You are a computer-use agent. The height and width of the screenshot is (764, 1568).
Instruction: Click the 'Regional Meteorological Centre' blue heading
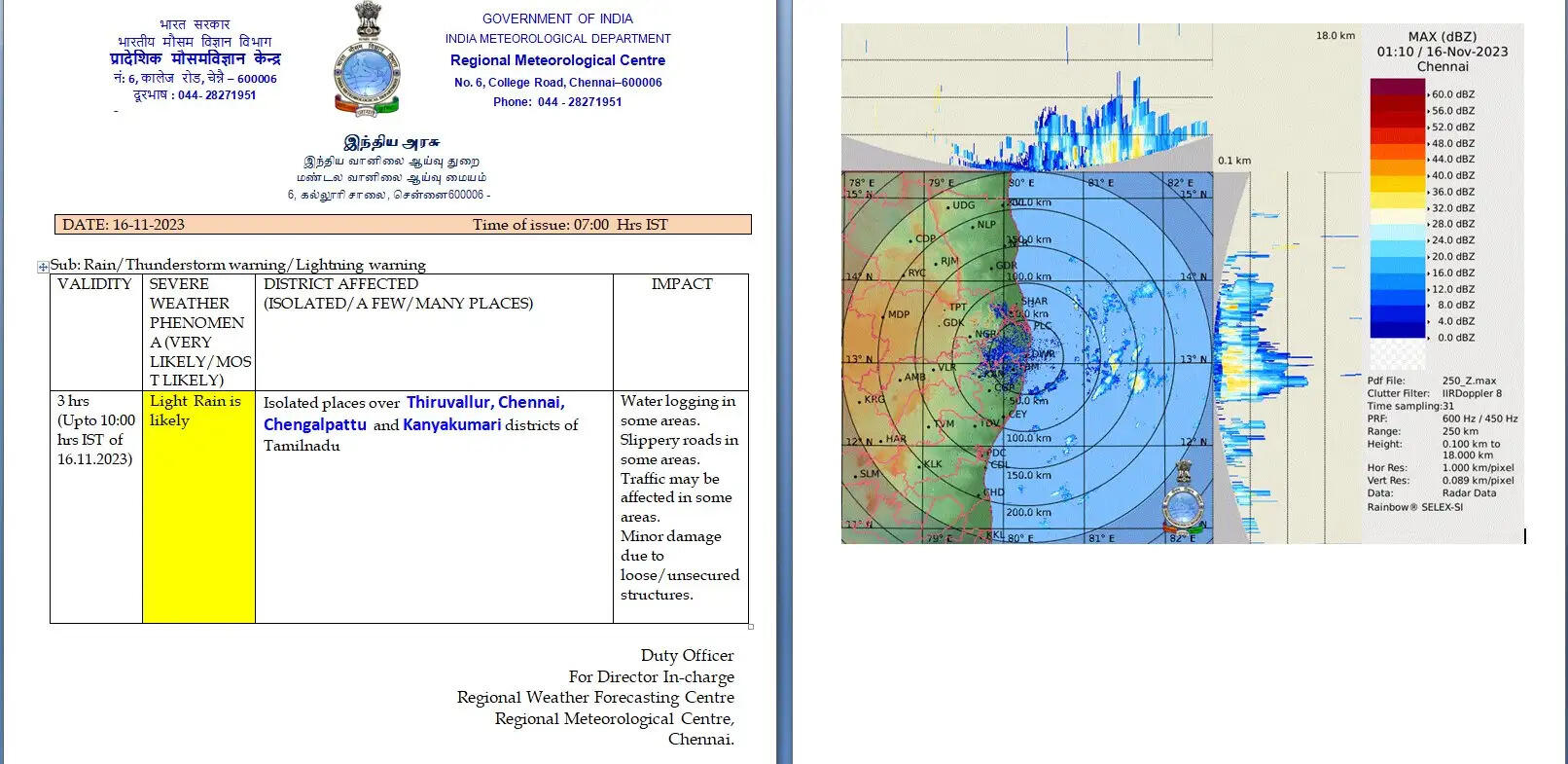point(557,60)
